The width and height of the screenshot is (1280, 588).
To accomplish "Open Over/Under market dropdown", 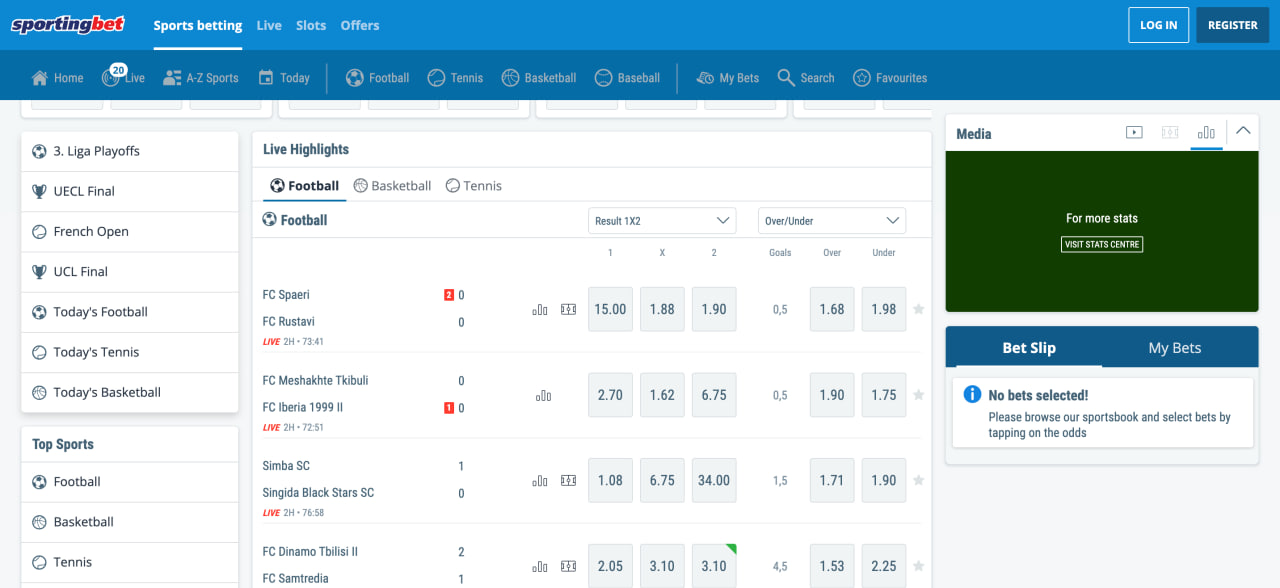I will 832,221.
